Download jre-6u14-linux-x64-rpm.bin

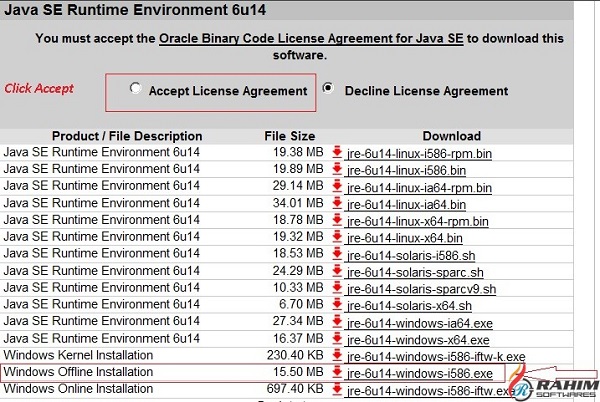tap(417, 221)
